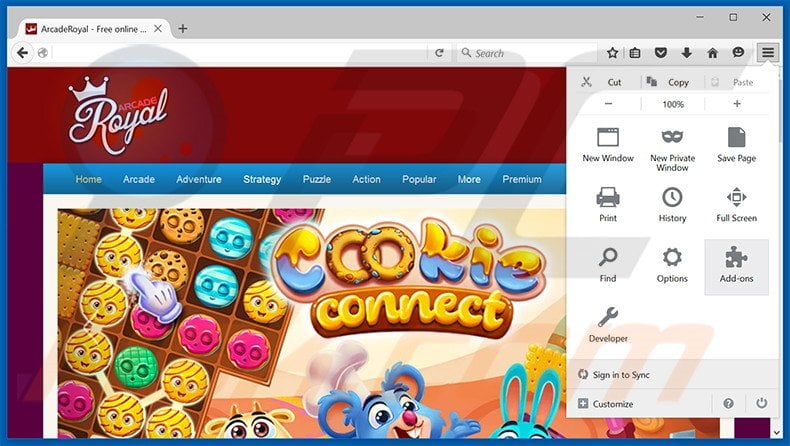
Task: Click the site identity globe icon
Action: point(43,52)
